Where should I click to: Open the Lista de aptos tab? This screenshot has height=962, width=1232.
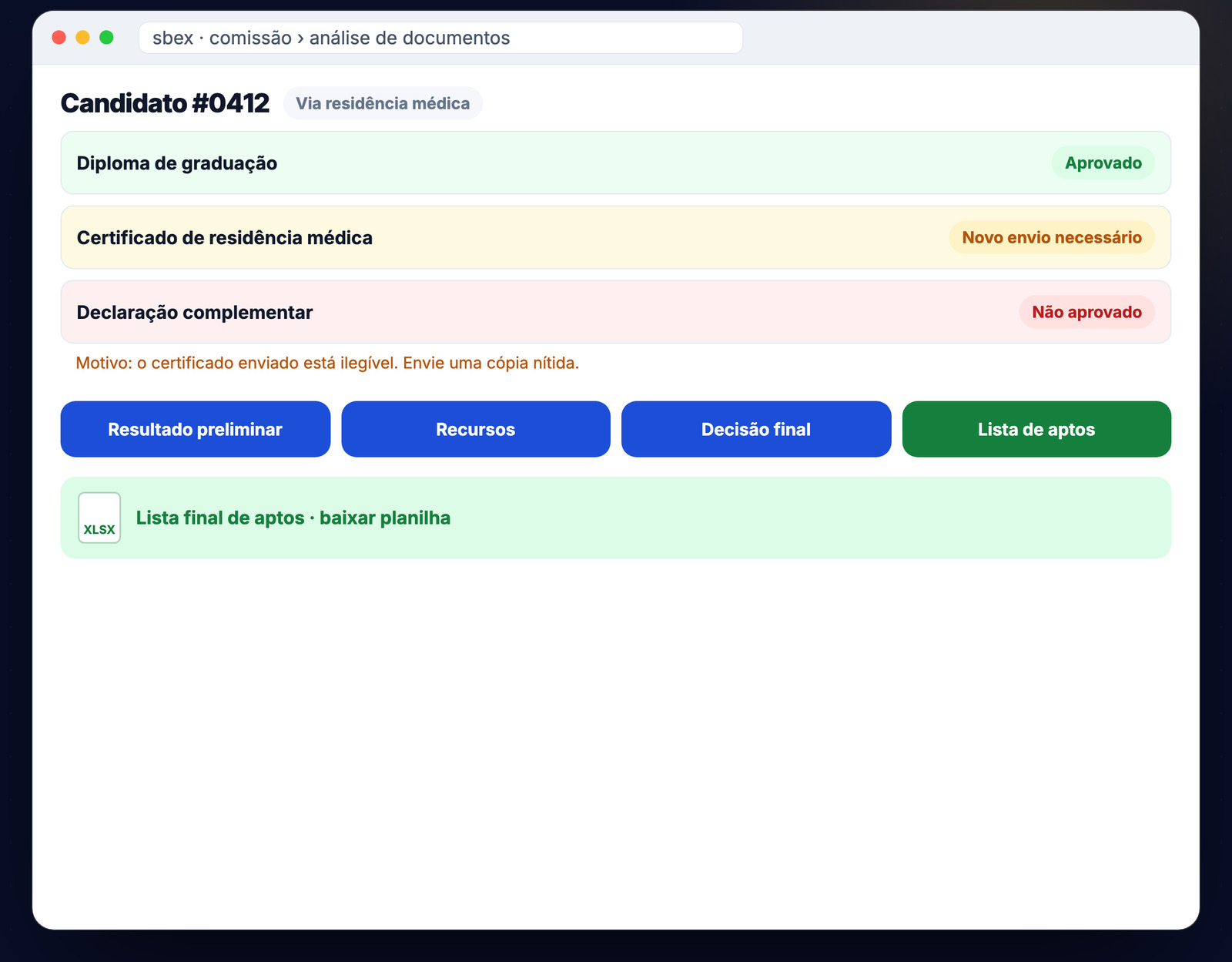tap(1036, 429)
